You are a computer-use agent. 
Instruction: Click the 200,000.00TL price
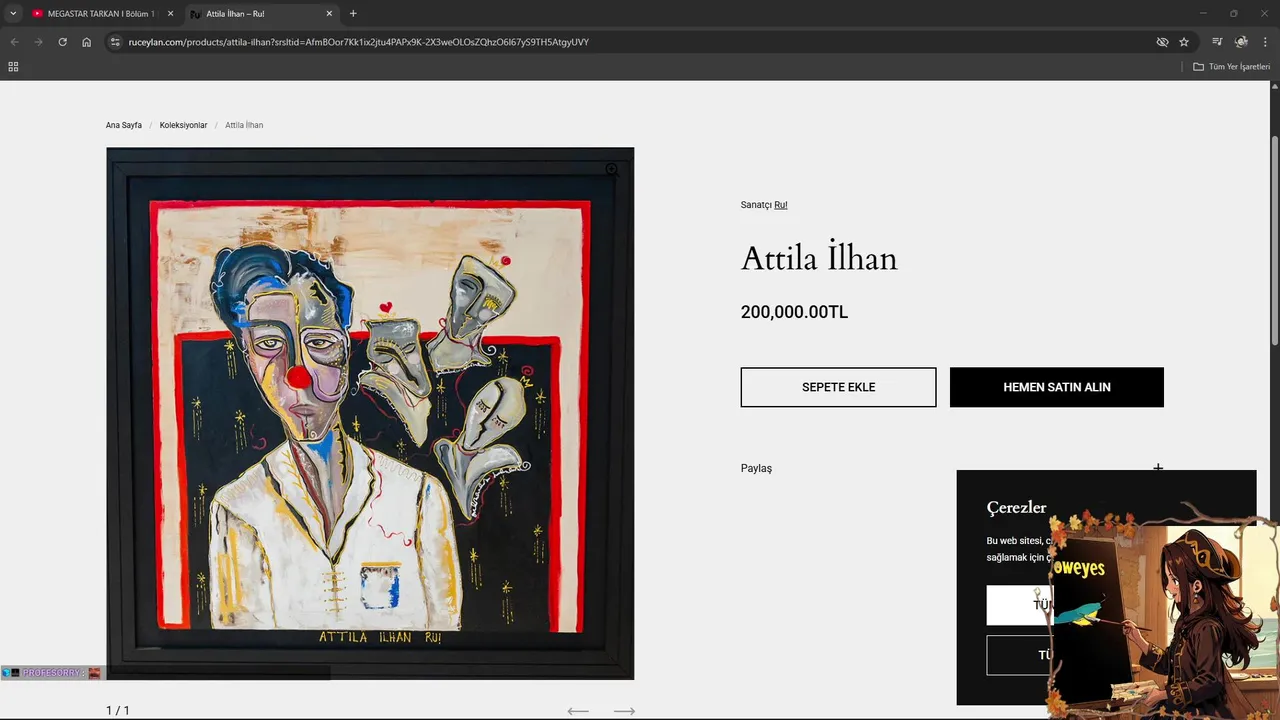794,312
